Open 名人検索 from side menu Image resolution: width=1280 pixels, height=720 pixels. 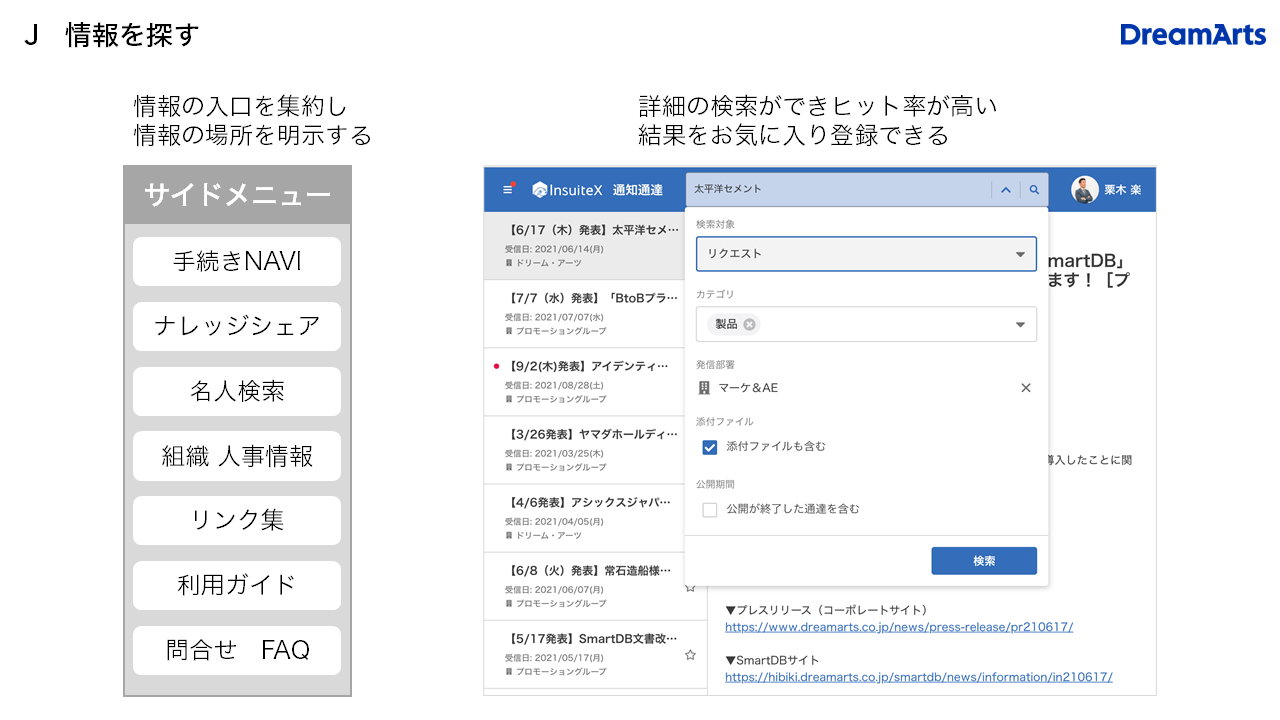(x=237, y=391)
